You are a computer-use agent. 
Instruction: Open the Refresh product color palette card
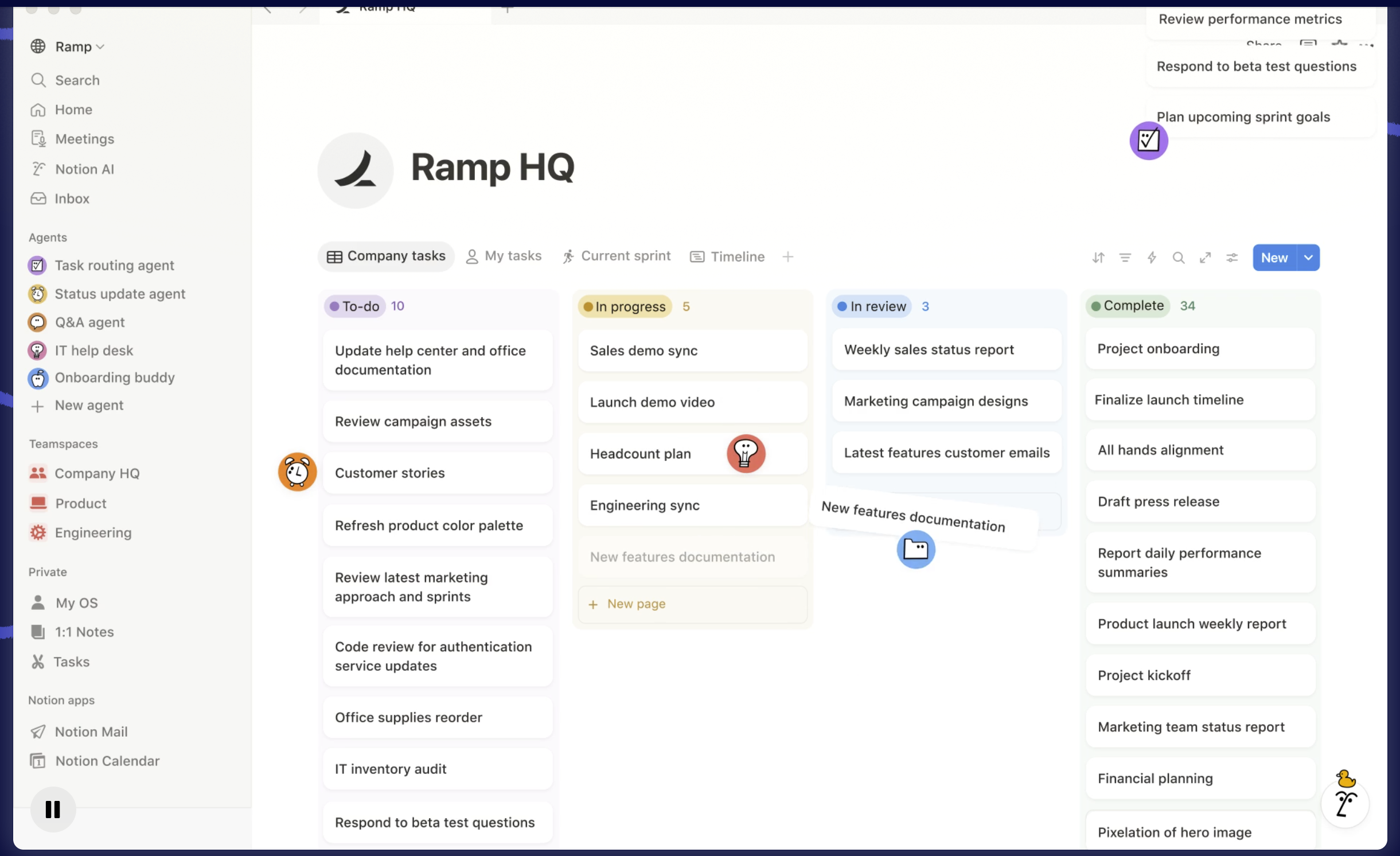[x=438, y=526]
